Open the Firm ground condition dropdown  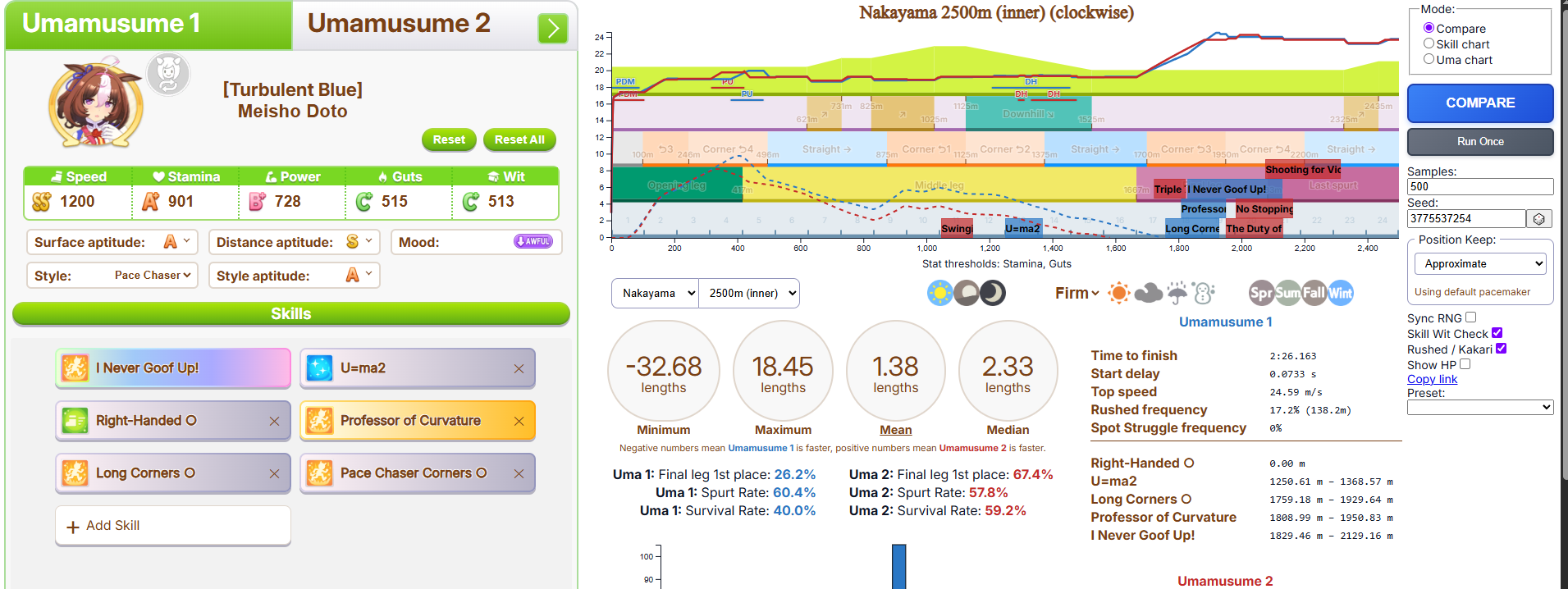1077,293
